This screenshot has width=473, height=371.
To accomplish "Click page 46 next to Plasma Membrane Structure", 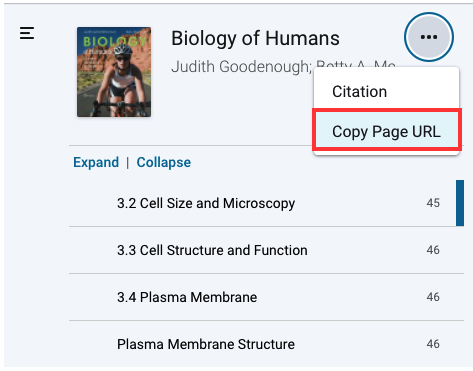I will point(433,344).
